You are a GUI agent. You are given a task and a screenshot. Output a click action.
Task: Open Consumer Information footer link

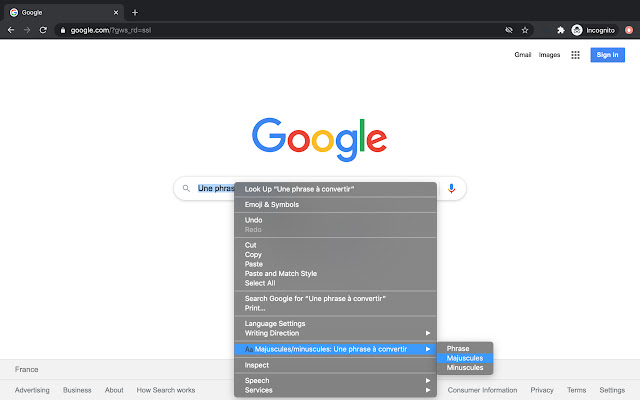(x=482, y=390)
